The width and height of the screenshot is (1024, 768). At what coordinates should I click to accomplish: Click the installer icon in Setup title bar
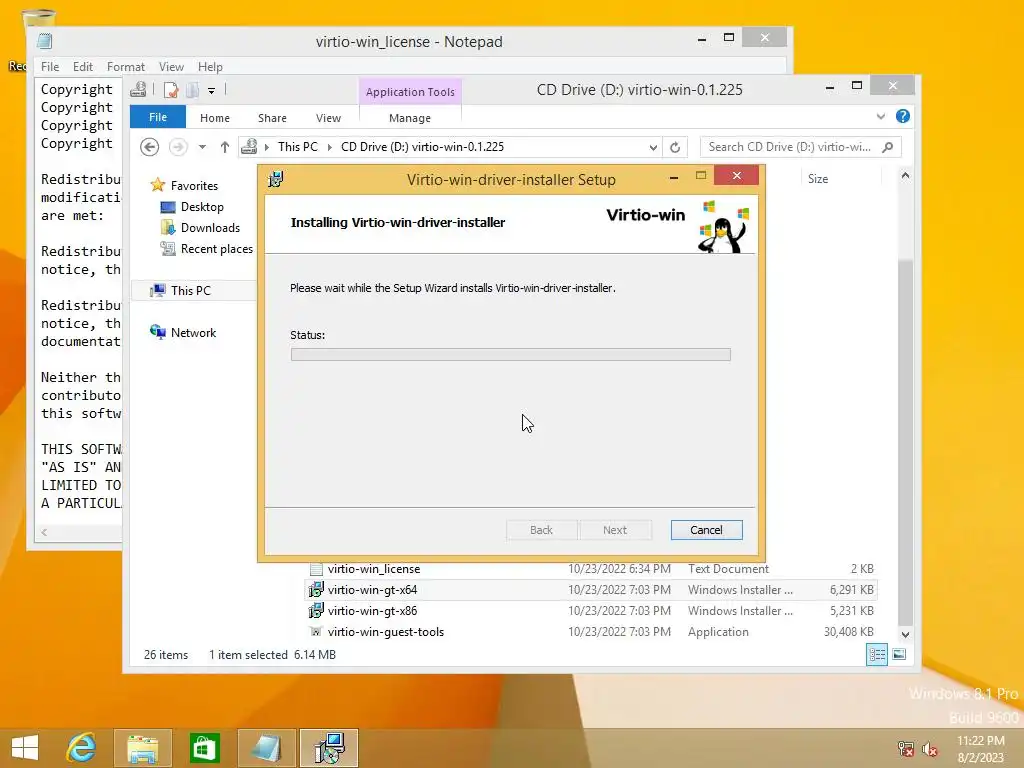276,179
